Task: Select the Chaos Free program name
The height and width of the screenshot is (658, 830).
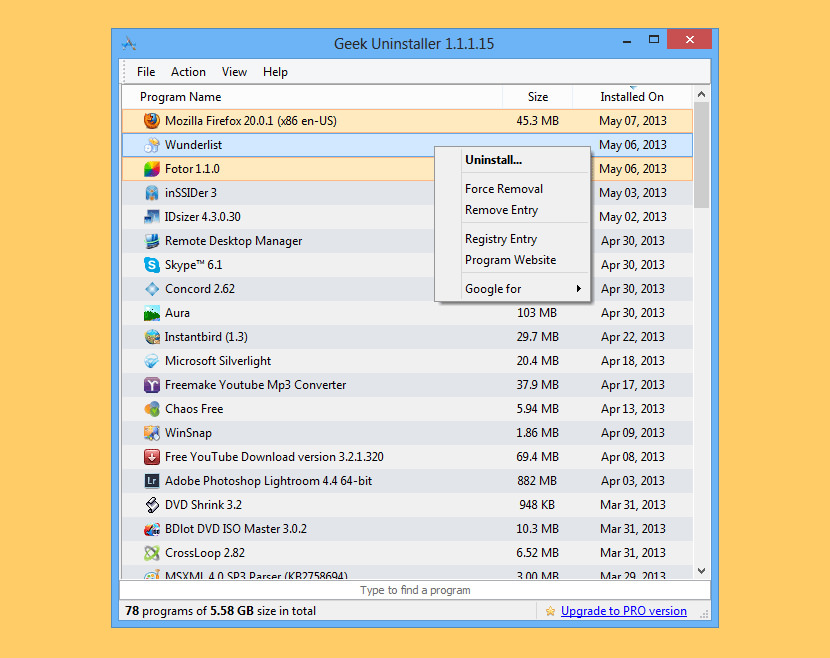Action: [194, 409]
